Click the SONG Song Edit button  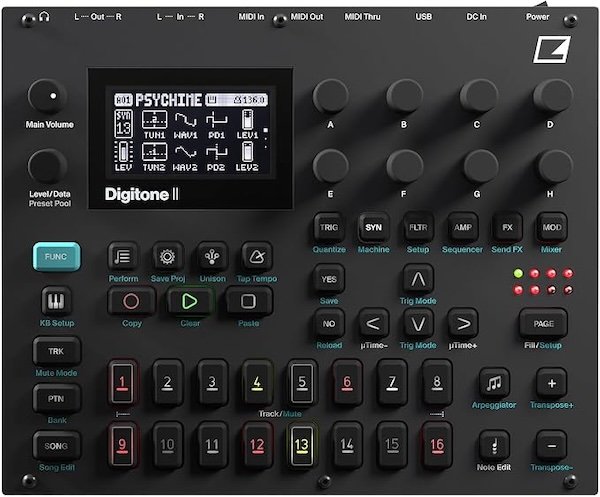(x=56, y=446)
